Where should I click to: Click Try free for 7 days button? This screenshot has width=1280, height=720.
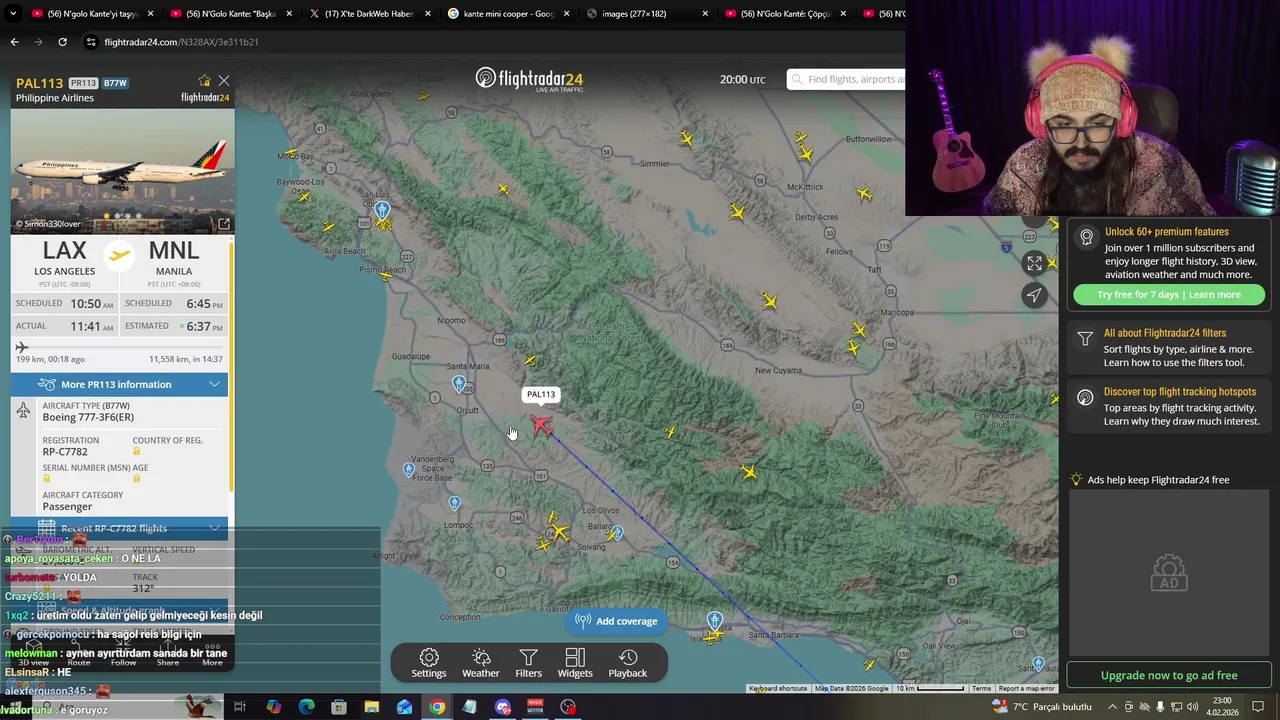point(1169,295)
